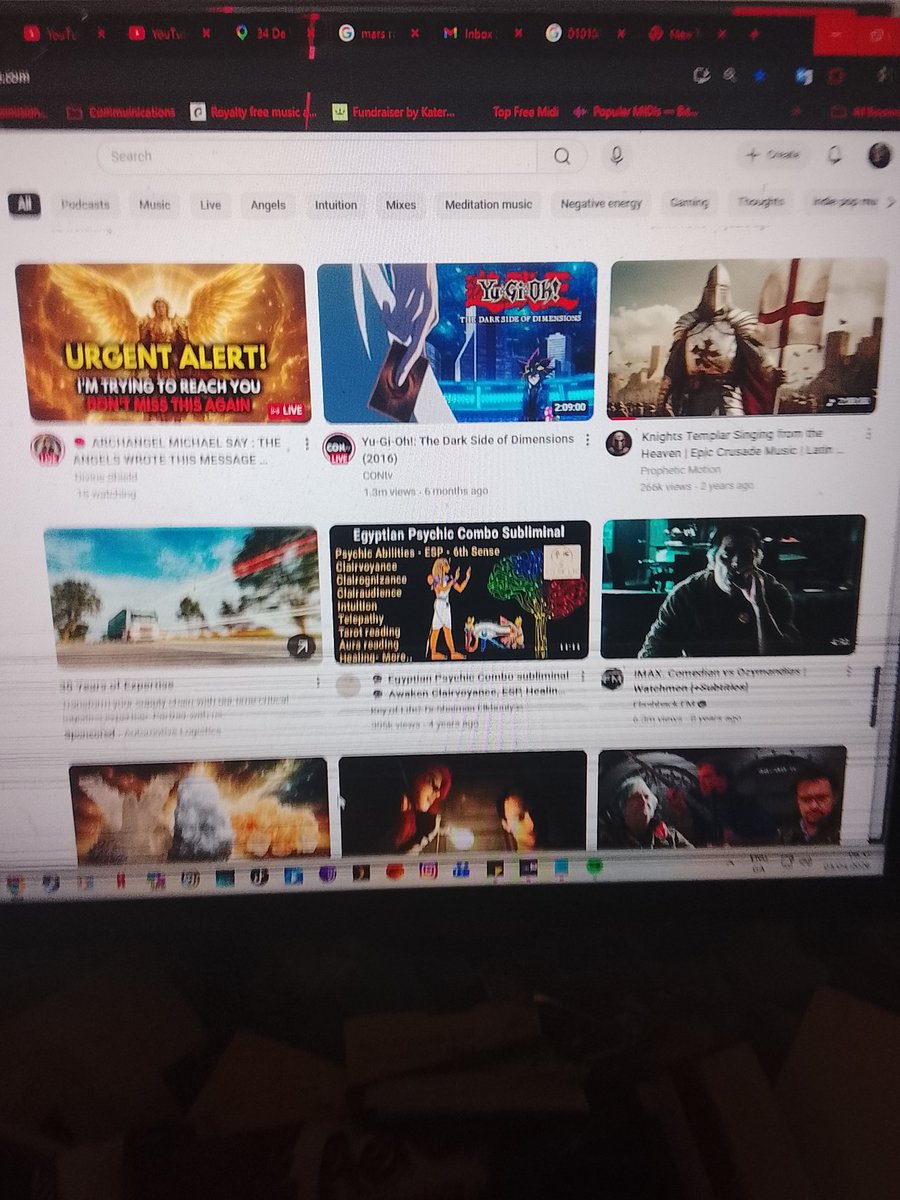The image size is (900, 1200).
Task: Select the Mixes filter chip
Action: click(x=401, y=204)
